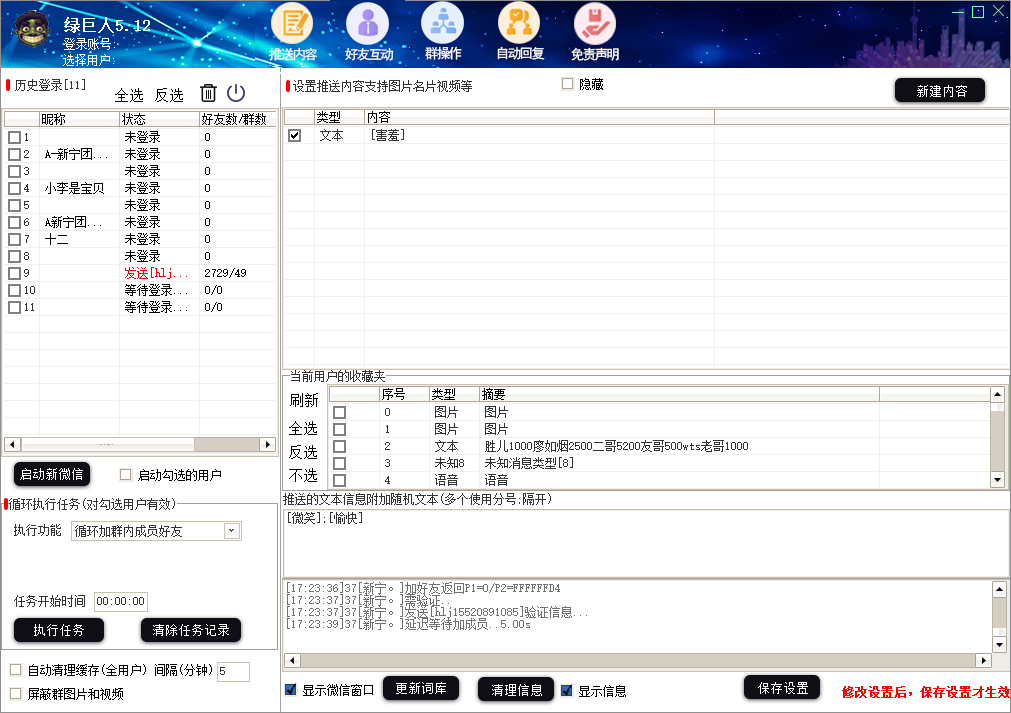Maximize the 绿巨人 window

pyautogui.click(x=978, y=12)
